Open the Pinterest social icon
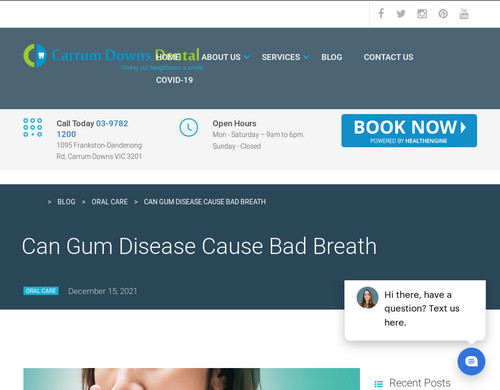This screenshot has height=390, width=500. click(x=443, y=14)
